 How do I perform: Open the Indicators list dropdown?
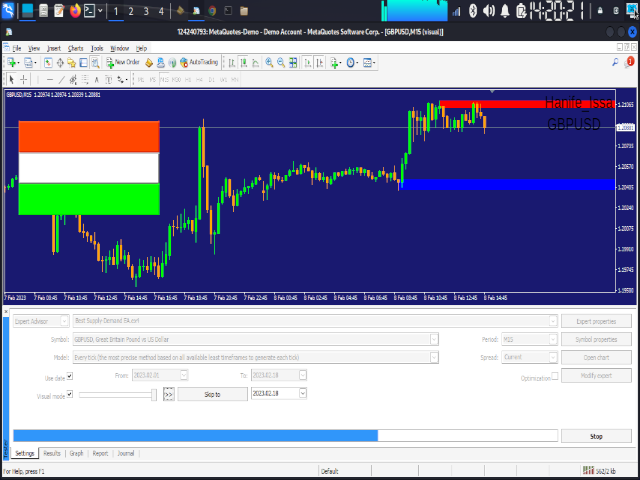(336, 62)
